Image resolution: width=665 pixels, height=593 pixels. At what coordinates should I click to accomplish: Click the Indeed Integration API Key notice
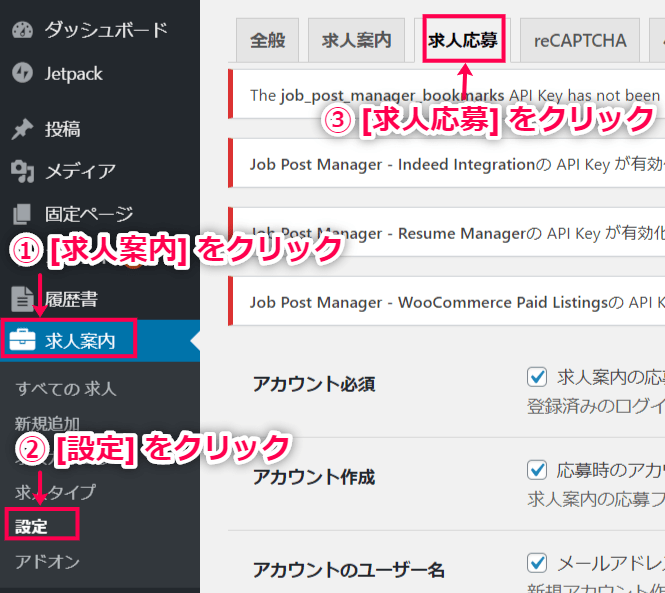point(447,163)
